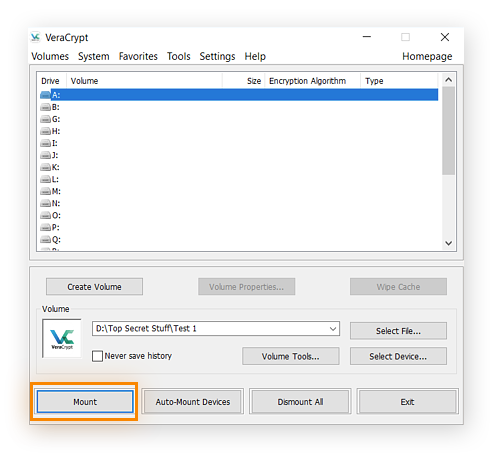Select the I: drive icon
The height and width of the screenshot is (453, 492).
(45, 143)
